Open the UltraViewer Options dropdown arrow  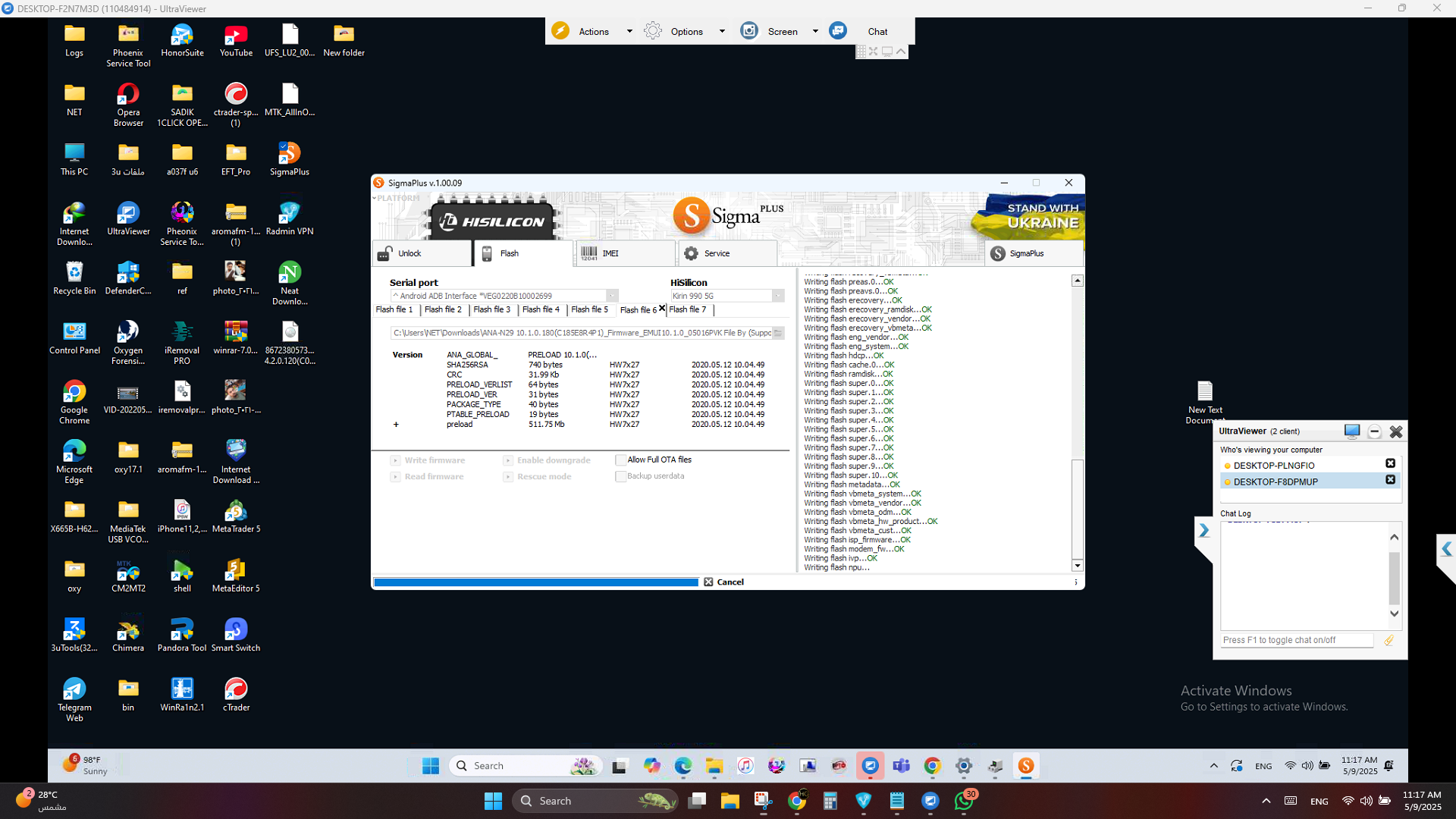pos(722,32)
